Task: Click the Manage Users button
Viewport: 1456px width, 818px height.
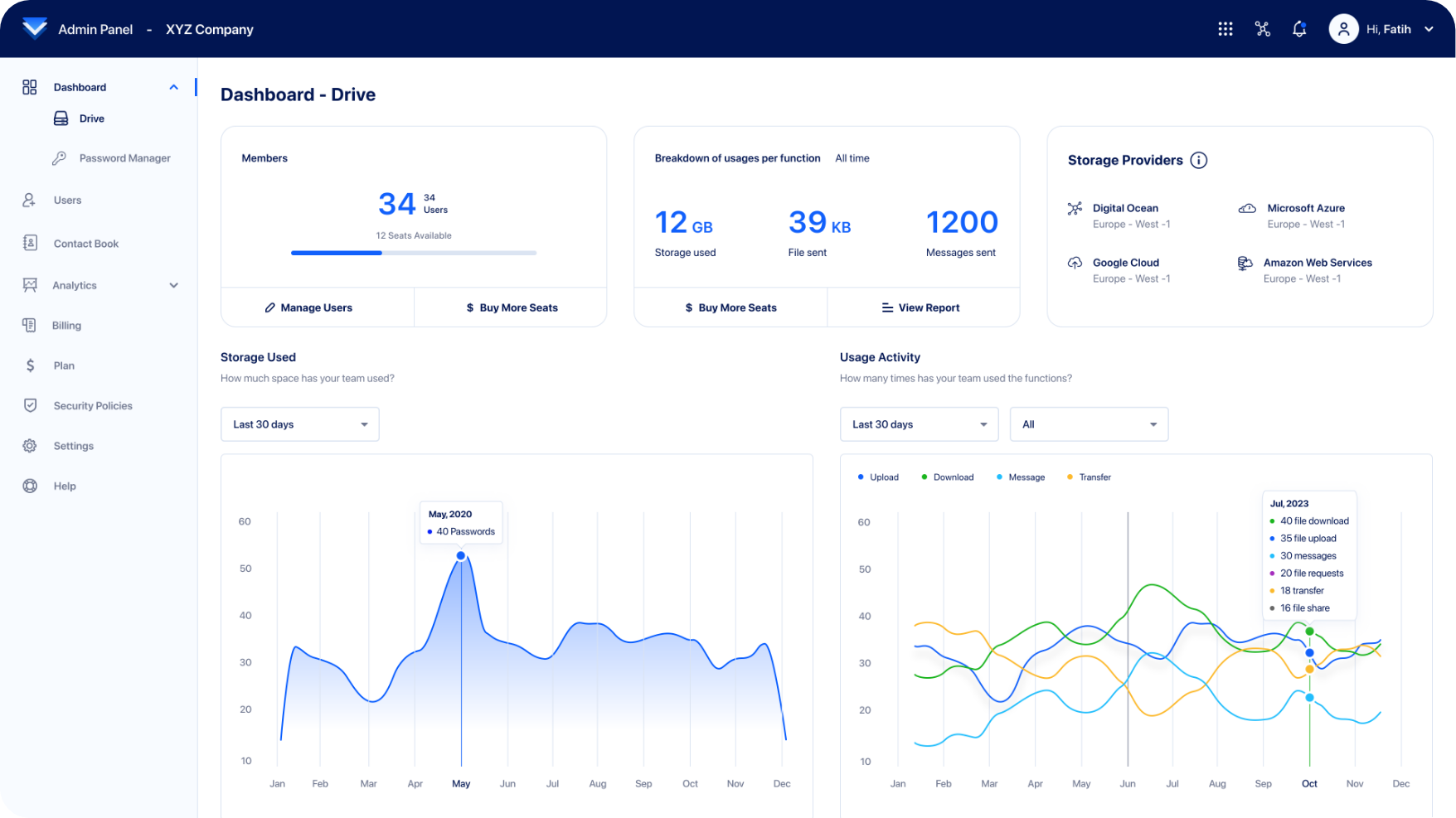Action: [317, 307]
